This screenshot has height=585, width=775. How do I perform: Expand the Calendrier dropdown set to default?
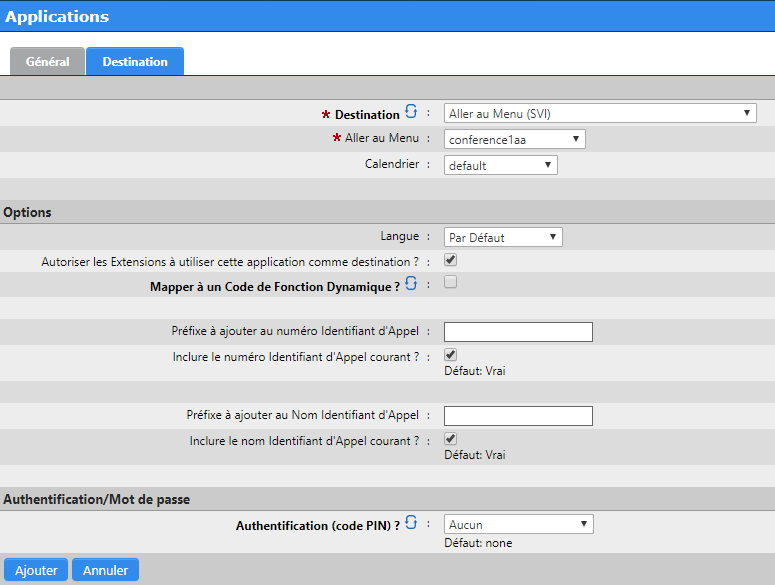point(501,165)
